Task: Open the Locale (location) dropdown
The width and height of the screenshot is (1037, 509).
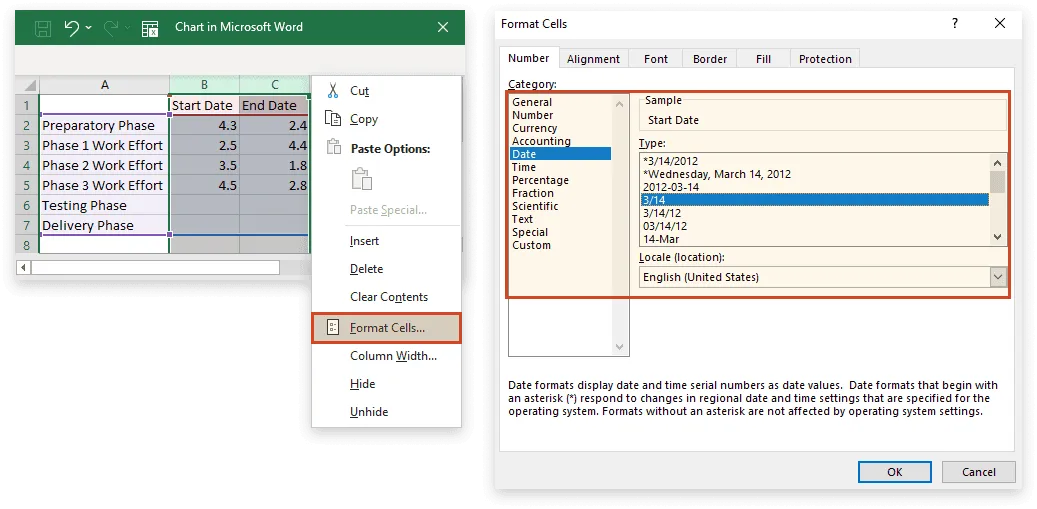Action: tap(998, 277)
